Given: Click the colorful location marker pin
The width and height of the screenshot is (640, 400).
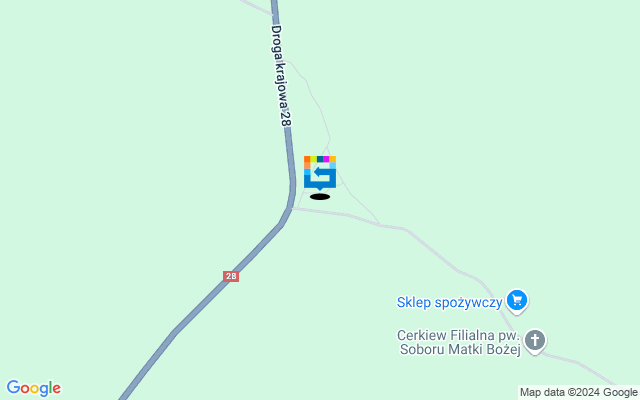Looking at the screenshot, I should pyautogui.click(x=320, y=173).
